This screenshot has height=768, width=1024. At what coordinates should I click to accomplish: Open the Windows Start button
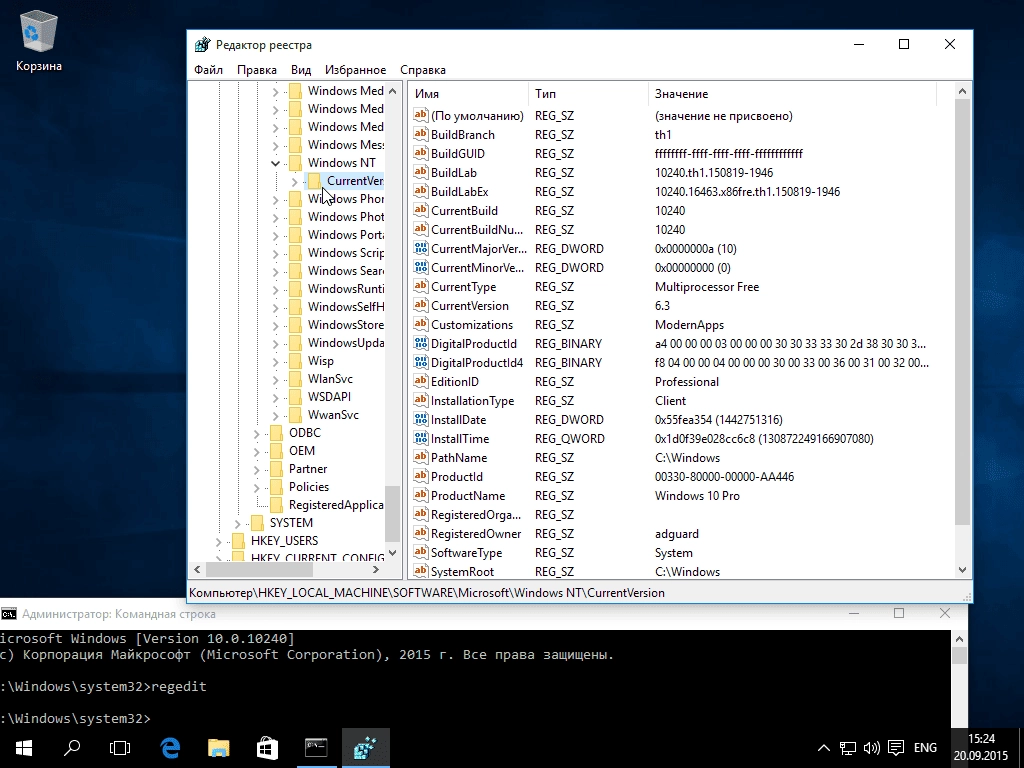click(24, 748)
